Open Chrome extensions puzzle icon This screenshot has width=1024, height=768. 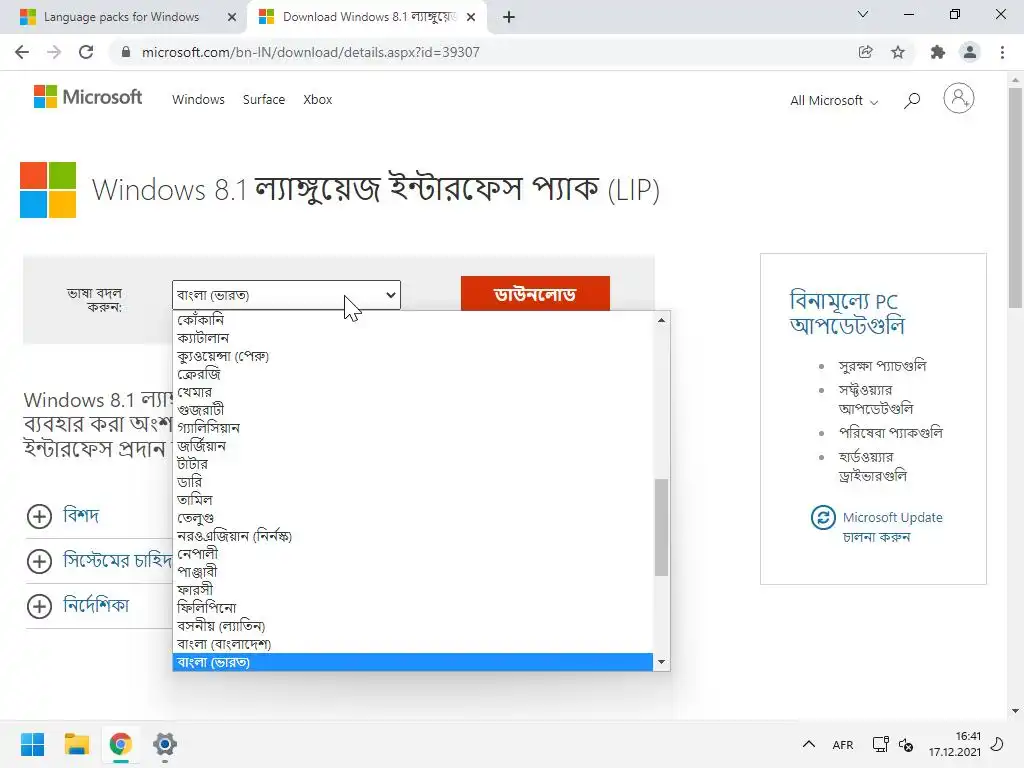[938, 52]
